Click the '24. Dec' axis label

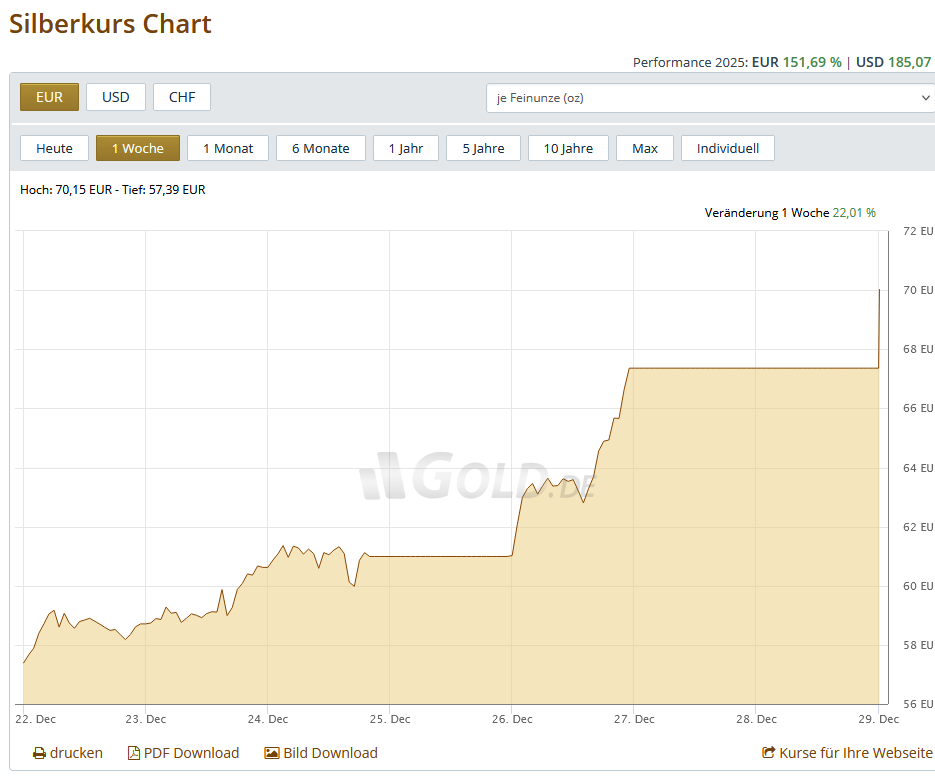pos(268,719)
